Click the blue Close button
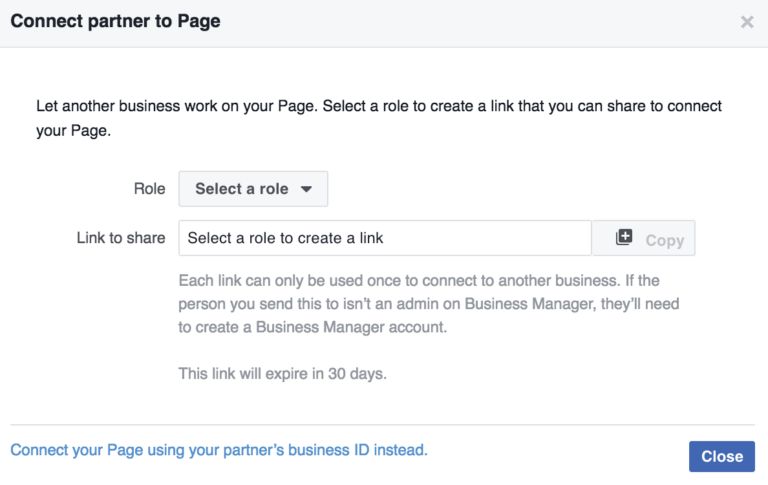Image resolution: width=768 pixels, height=485 pixels. click(x=721, y=456)
